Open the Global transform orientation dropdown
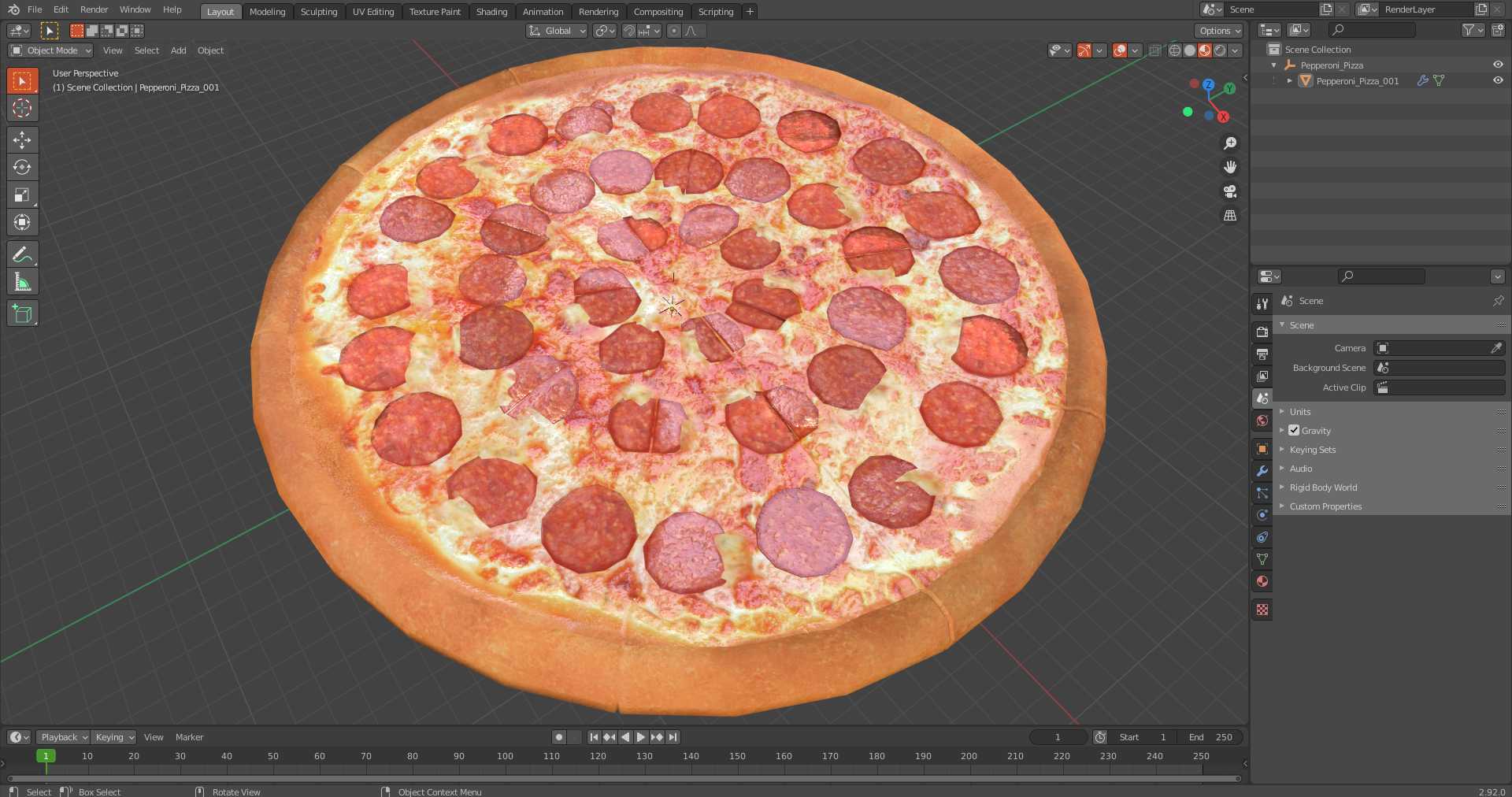1512x797 pixels. 557,31
